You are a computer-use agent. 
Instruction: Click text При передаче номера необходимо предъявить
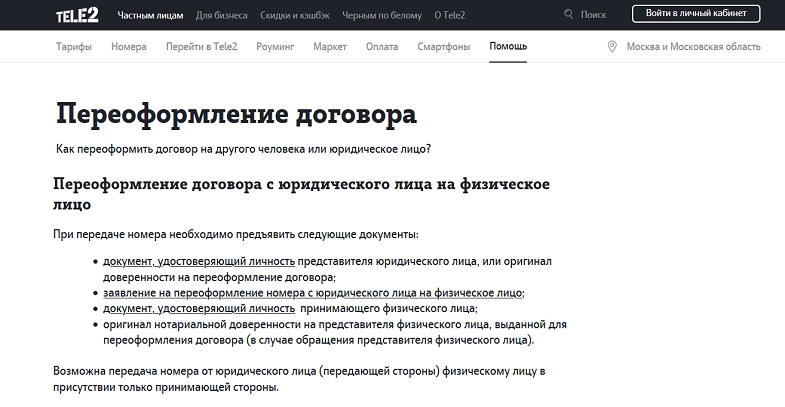[236, 234]
